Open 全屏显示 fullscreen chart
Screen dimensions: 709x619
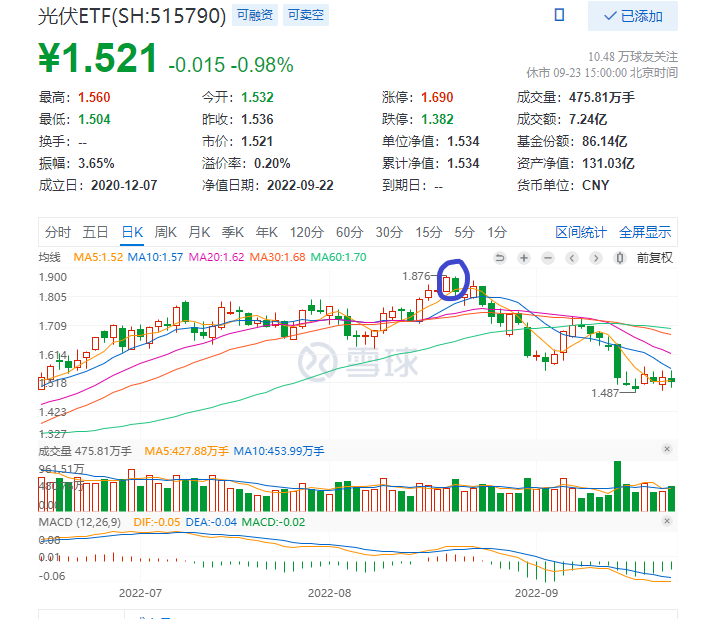tap(645, 232)
